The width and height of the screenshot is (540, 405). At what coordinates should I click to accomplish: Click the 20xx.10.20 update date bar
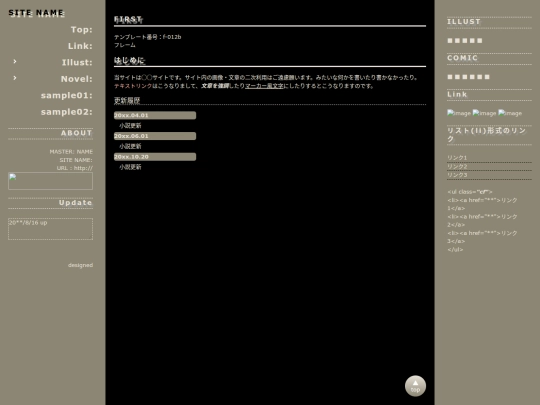155,156
